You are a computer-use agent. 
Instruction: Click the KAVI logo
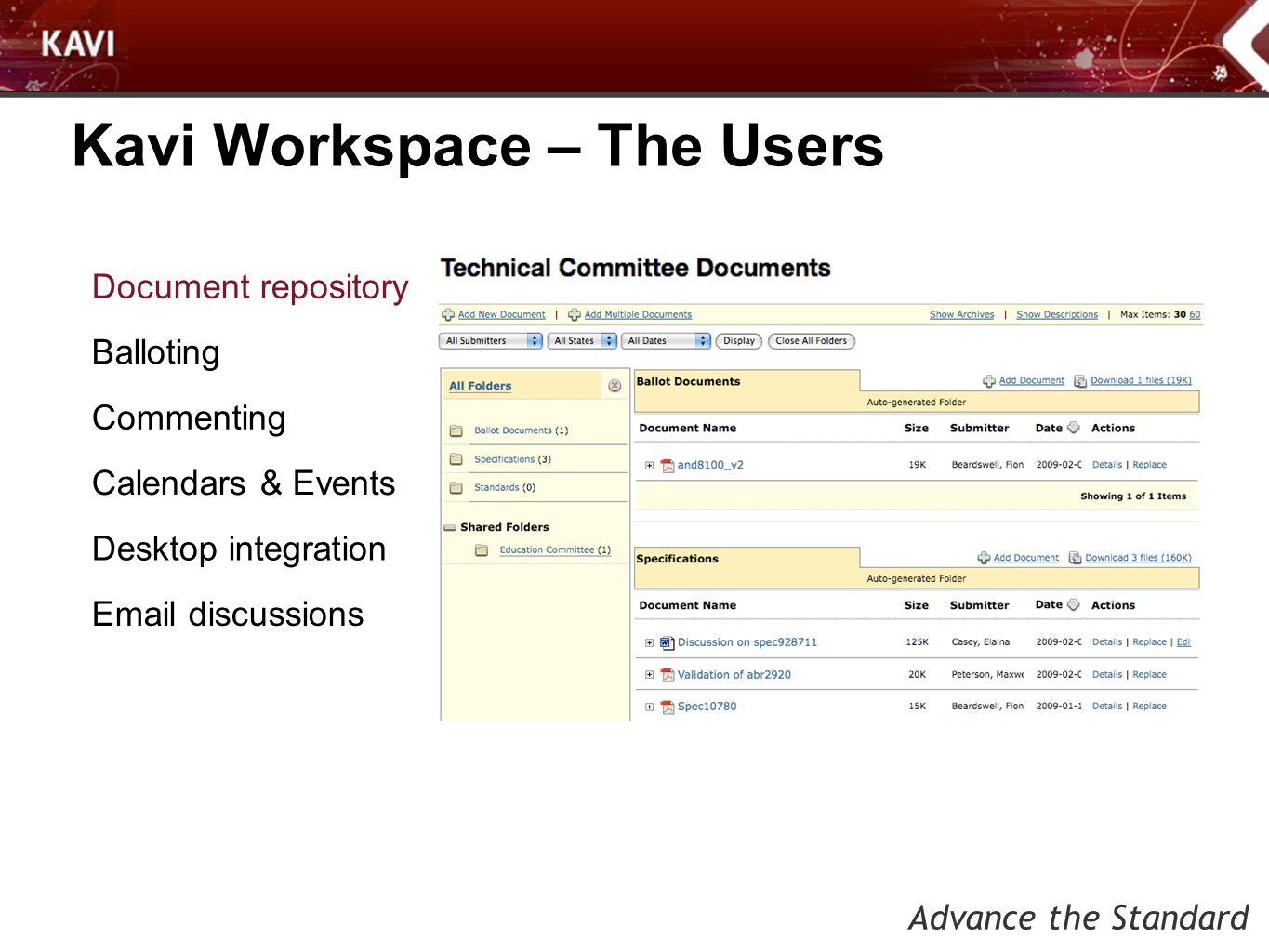point(78,44)
